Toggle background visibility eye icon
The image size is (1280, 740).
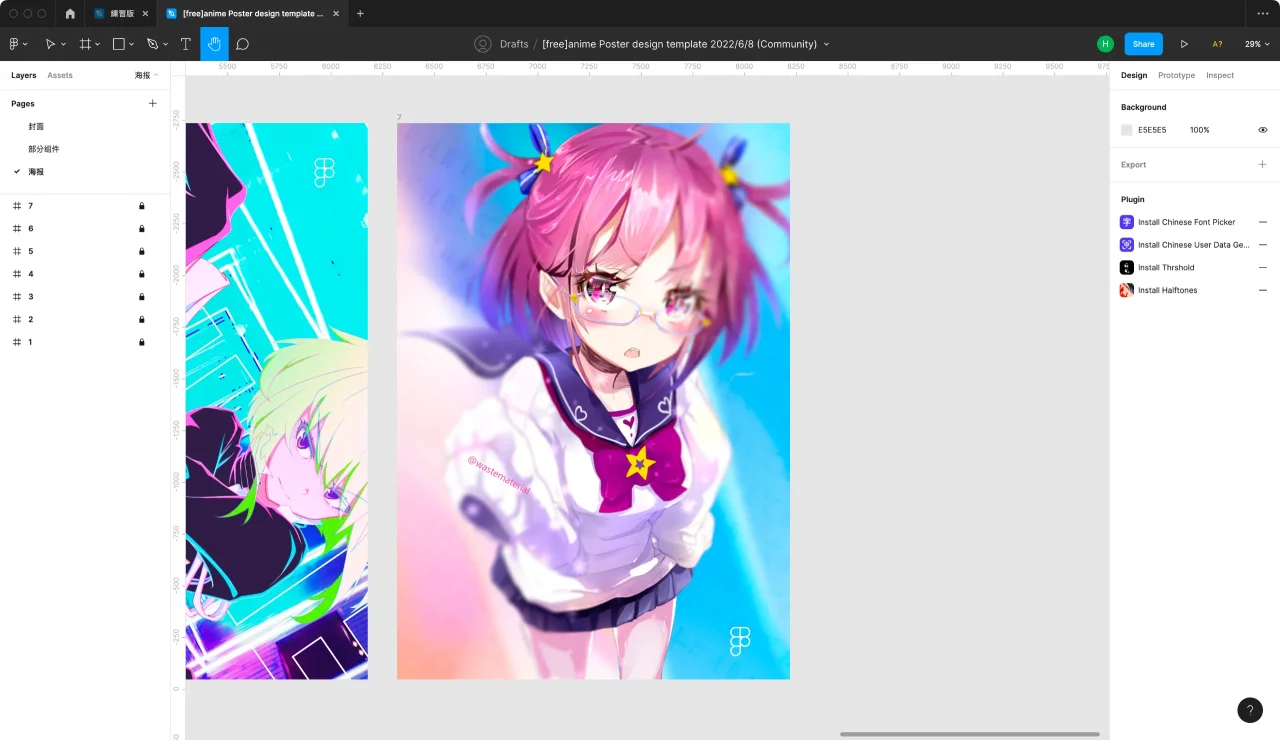tap(1262, 130)
